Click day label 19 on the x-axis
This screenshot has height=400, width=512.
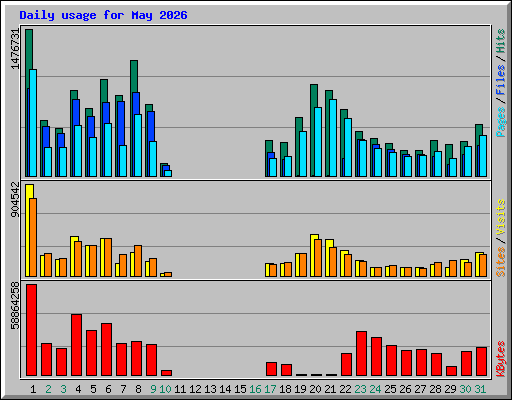coord(300,389)
